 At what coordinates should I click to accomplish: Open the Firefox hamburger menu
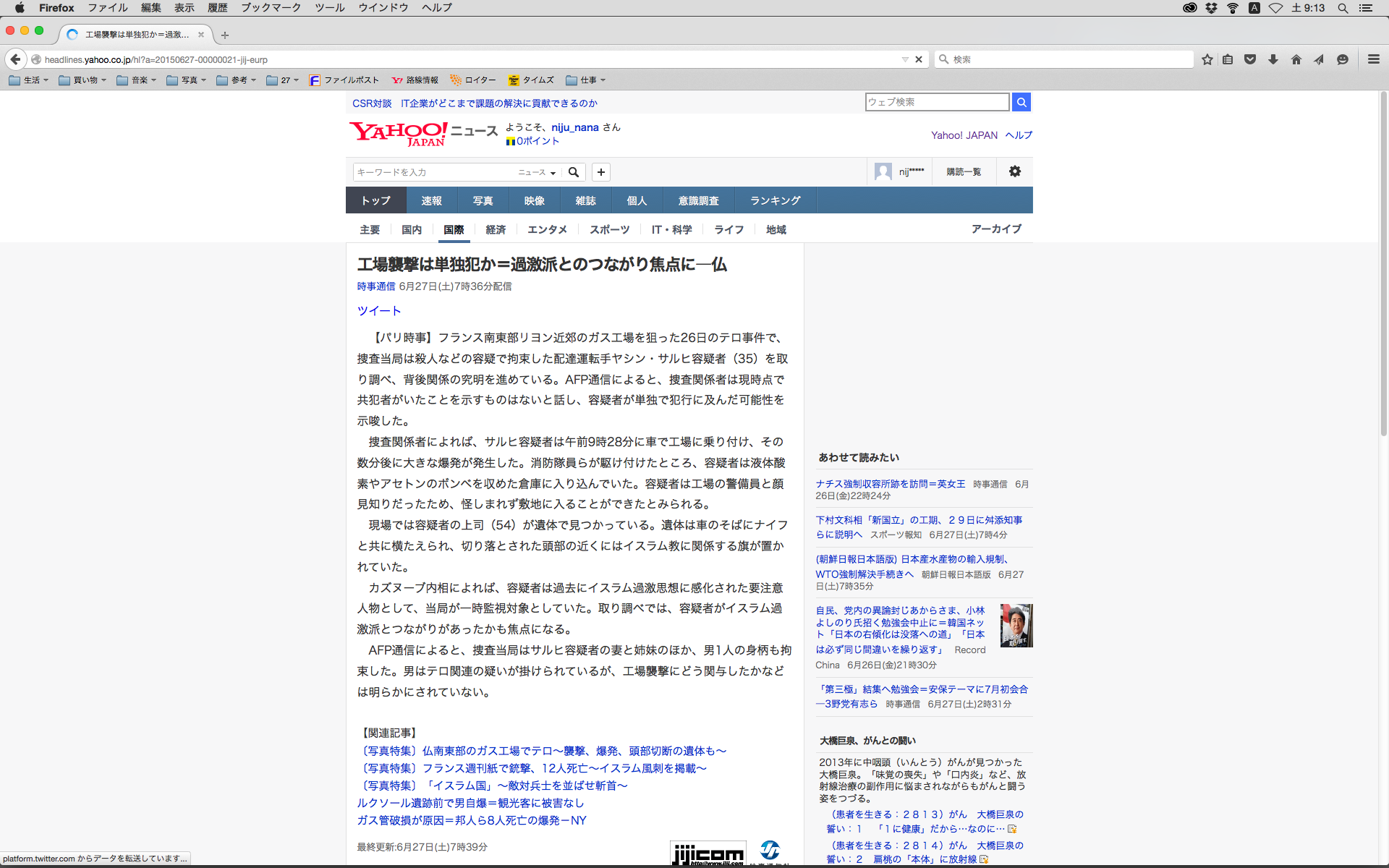[1373, 59]
